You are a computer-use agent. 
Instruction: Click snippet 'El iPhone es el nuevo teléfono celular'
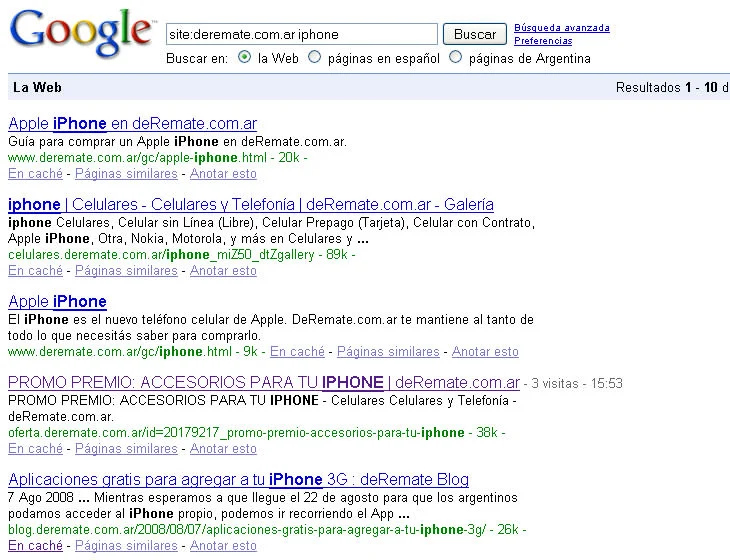[x=271, y=327]
